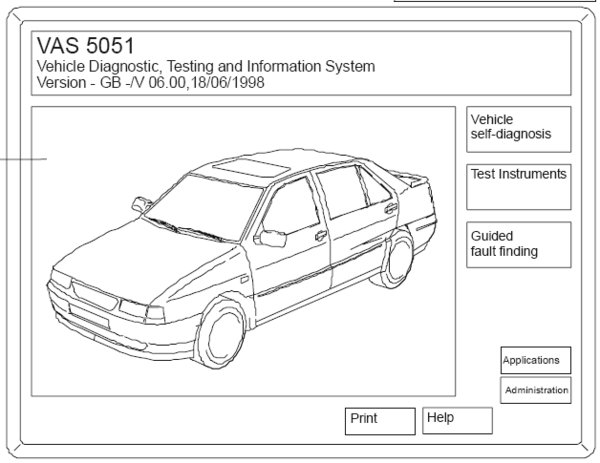
Task: Open Vehicle self-diagnosis
Action: pos(519,127)
